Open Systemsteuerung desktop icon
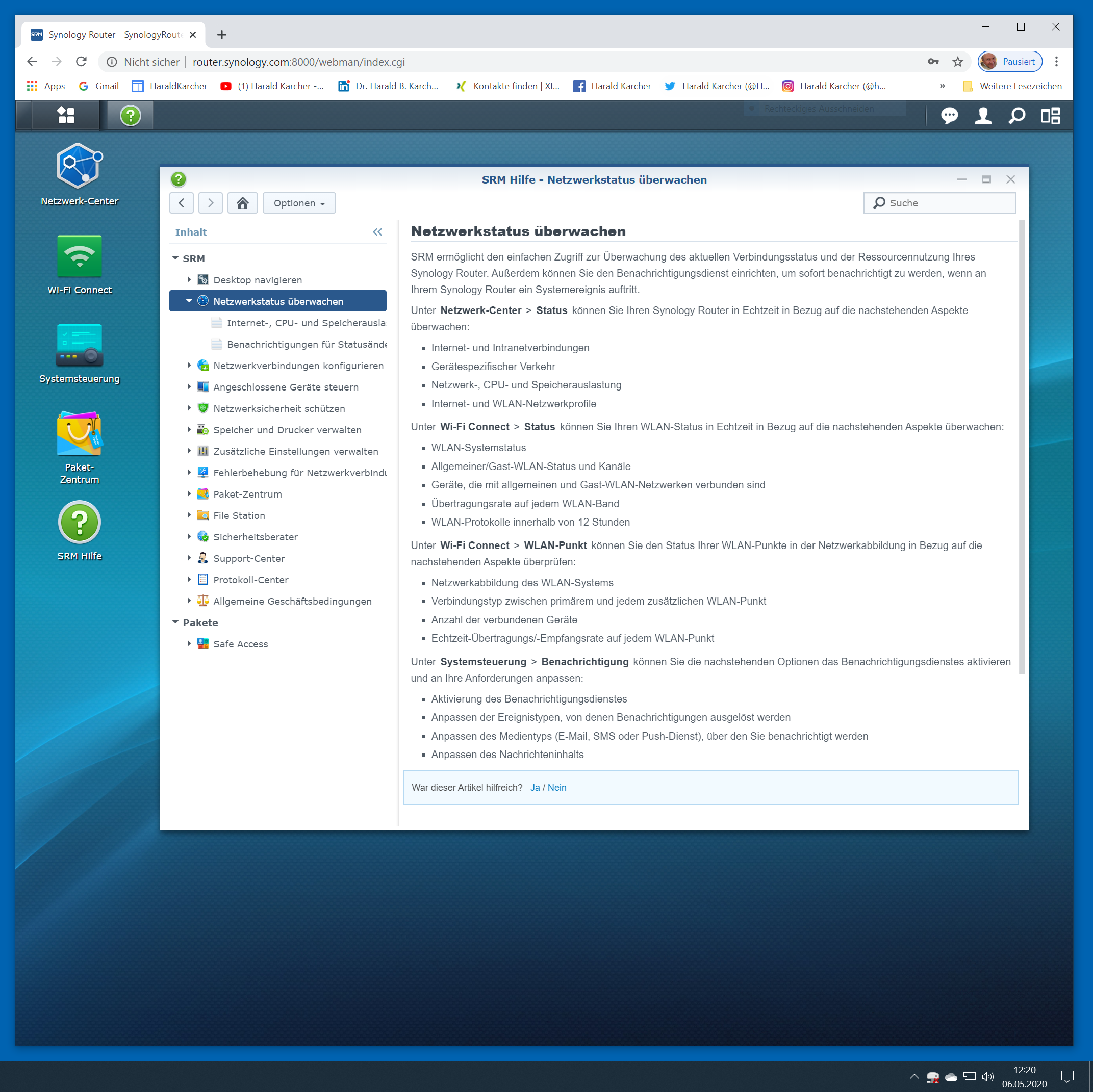 (79, 345)
